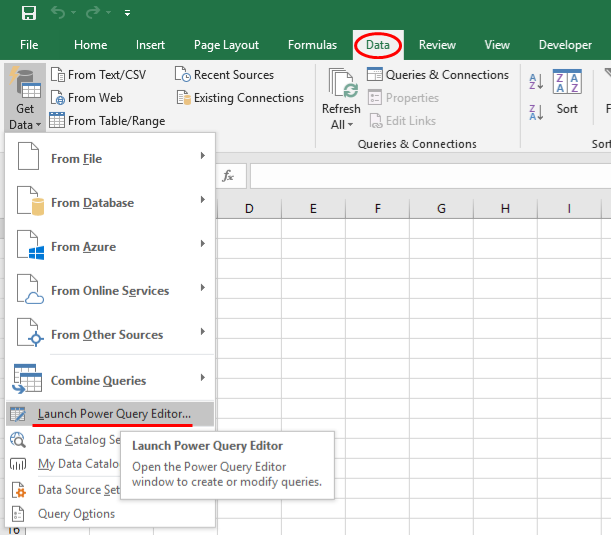Switch to the Home tab
The height and width of the screenshot is (535, 611).
tap(90, 45)
